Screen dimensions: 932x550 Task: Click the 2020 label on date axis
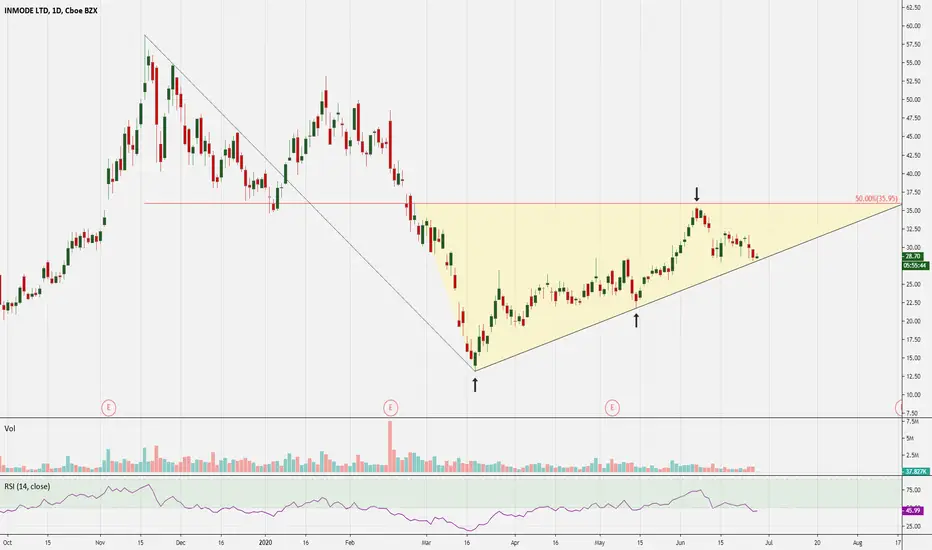(x=266, y=543)
